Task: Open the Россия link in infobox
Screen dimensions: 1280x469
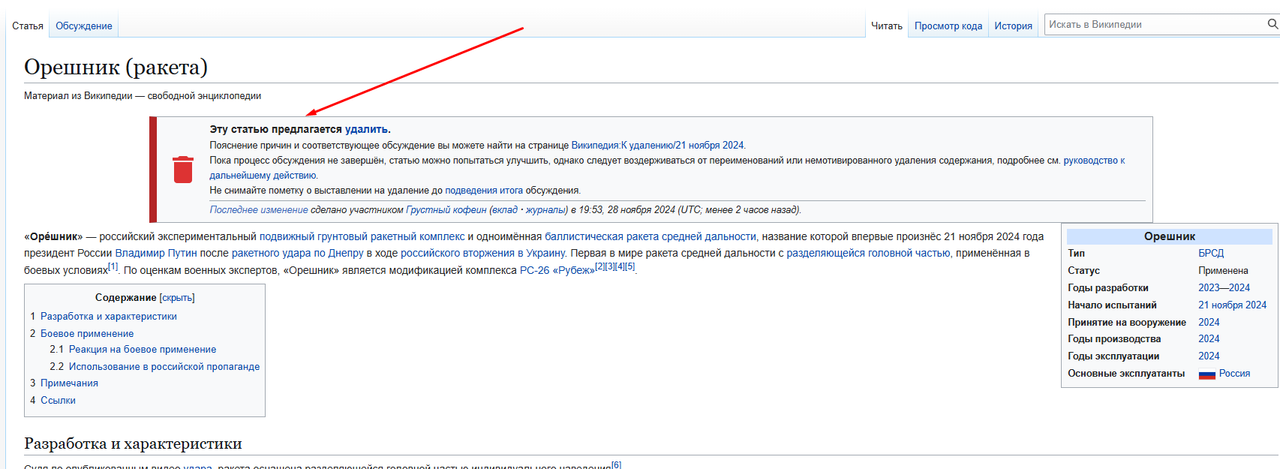Action: coord(1234,374)
